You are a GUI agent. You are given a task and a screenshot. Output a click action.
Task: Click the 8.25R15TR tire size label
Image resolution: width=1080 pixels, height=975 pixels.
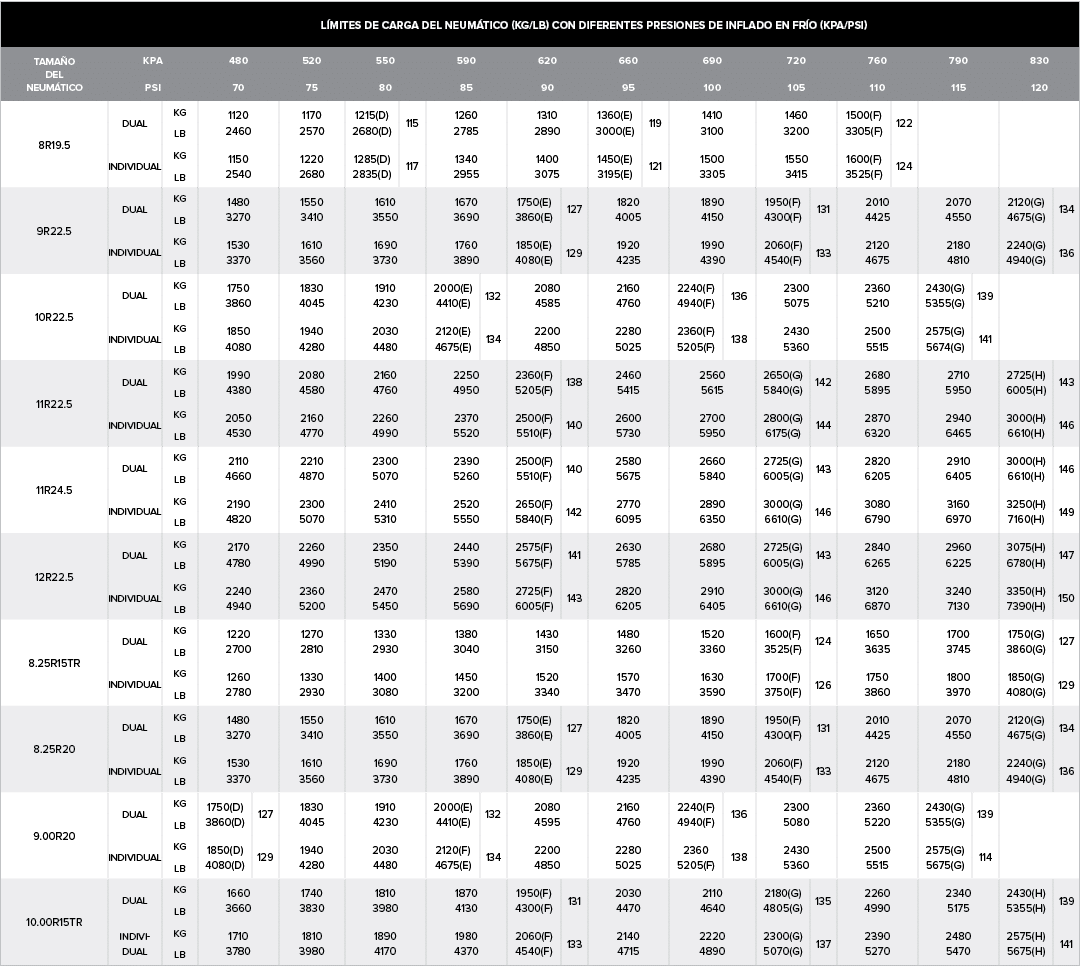[x=54, y=663]
